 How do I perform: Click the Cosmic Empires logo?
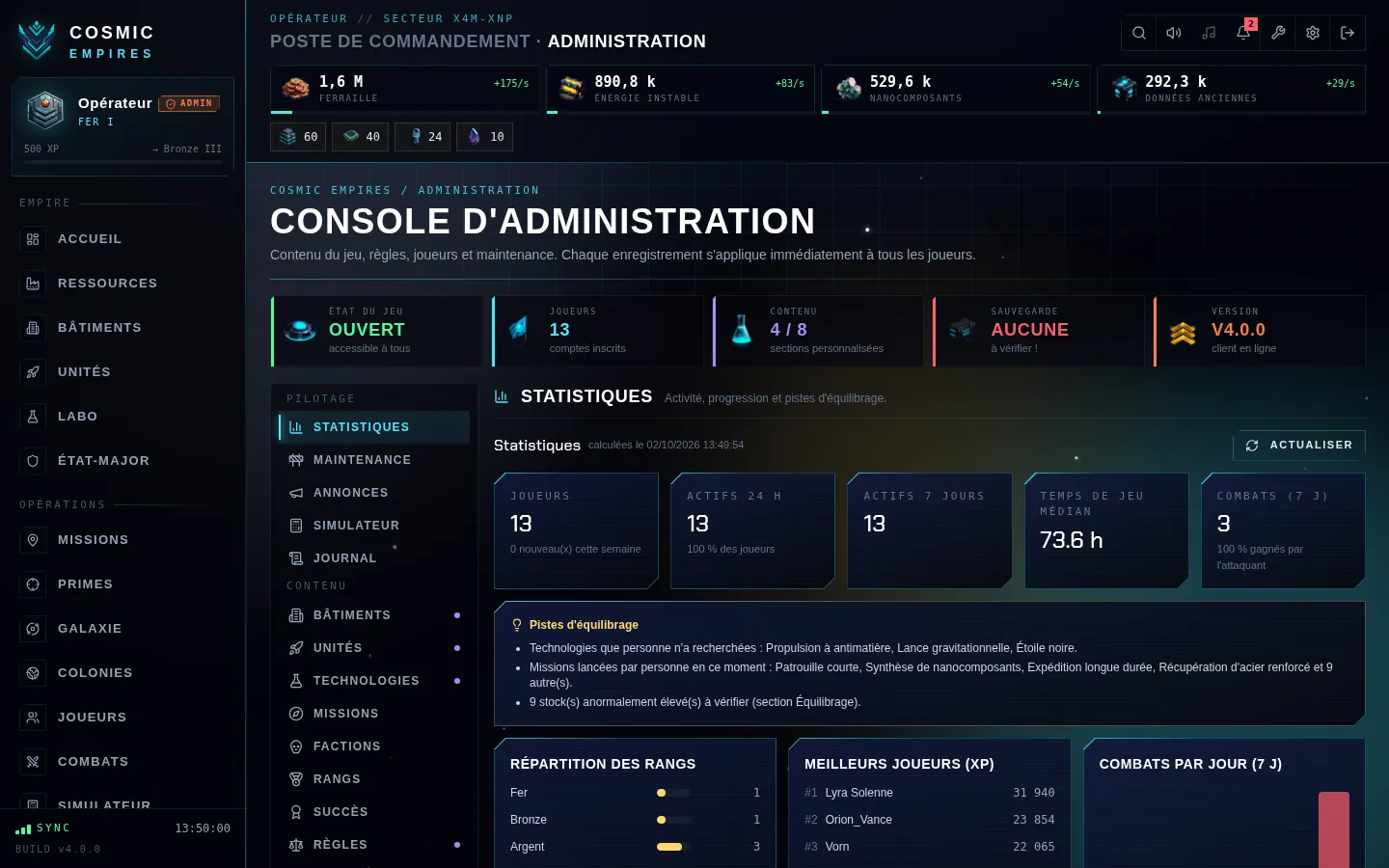coord(37,41)
